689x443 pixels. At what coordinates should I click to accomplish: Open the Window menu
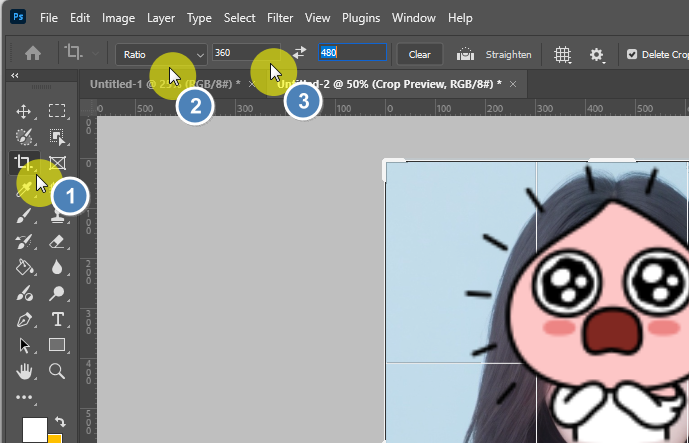[414, 18]
